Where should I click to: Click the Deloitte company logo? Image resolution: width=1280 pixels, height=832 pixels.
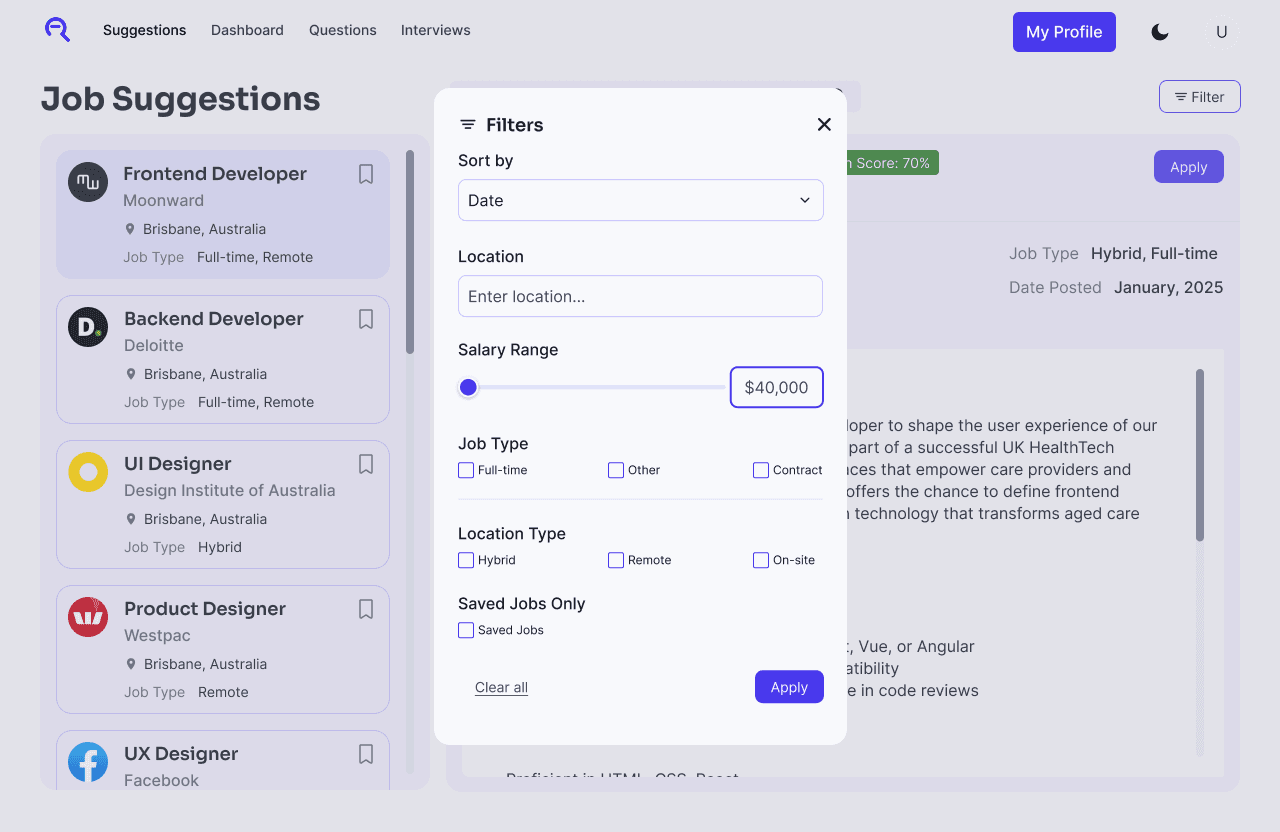(87, 327)
